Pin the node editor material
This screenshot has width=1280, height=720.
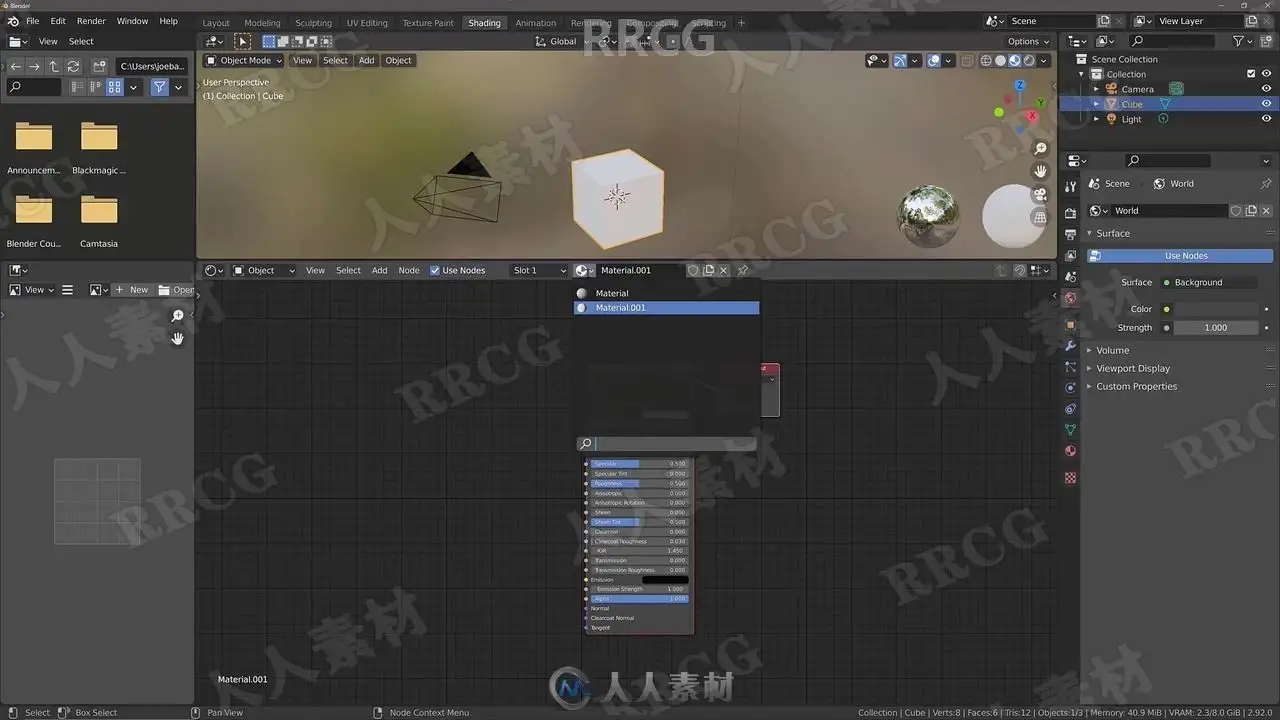tap(743, 270)
